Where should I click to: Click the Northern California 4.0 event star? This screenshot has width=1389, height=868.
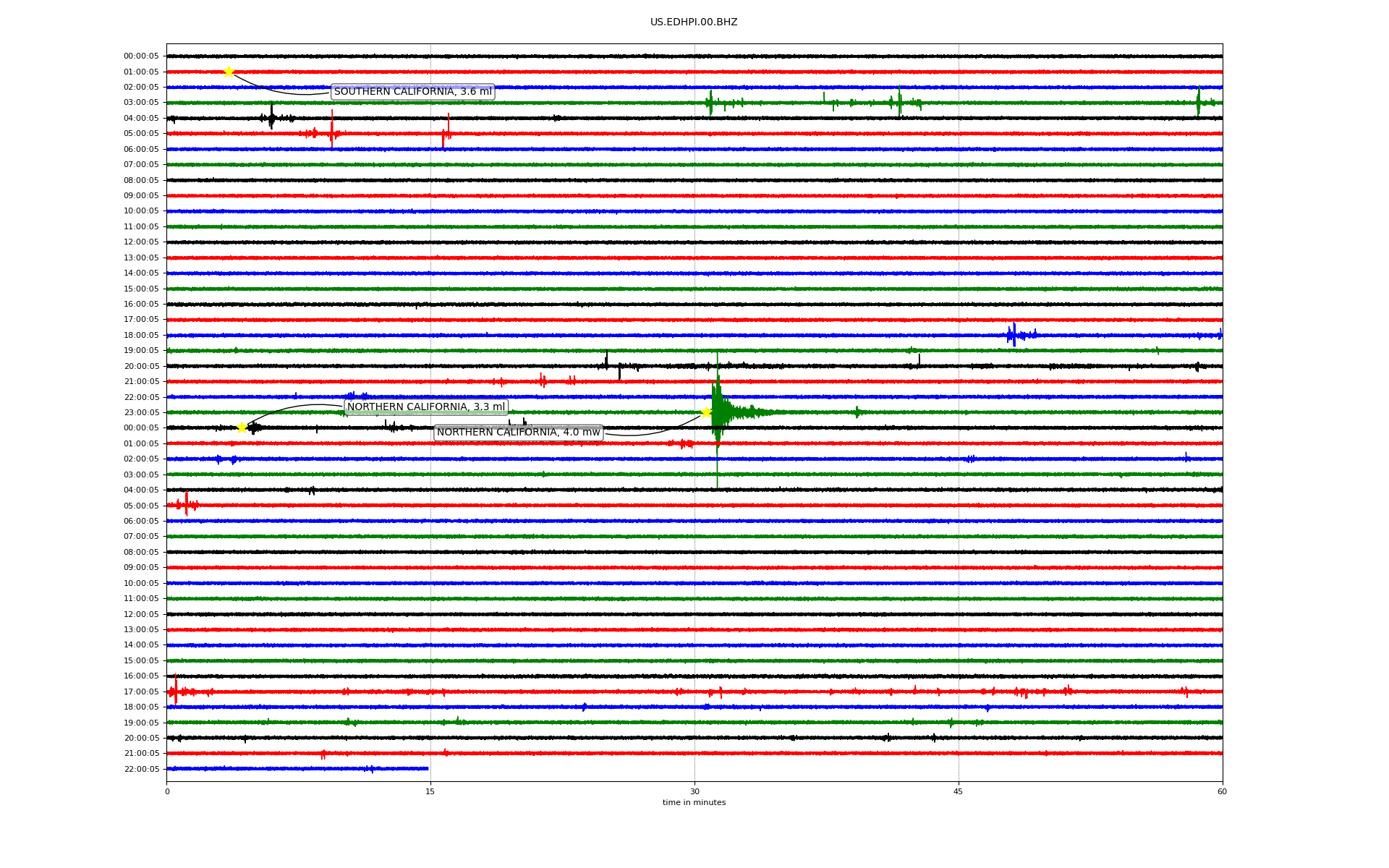tap(706, 412)
